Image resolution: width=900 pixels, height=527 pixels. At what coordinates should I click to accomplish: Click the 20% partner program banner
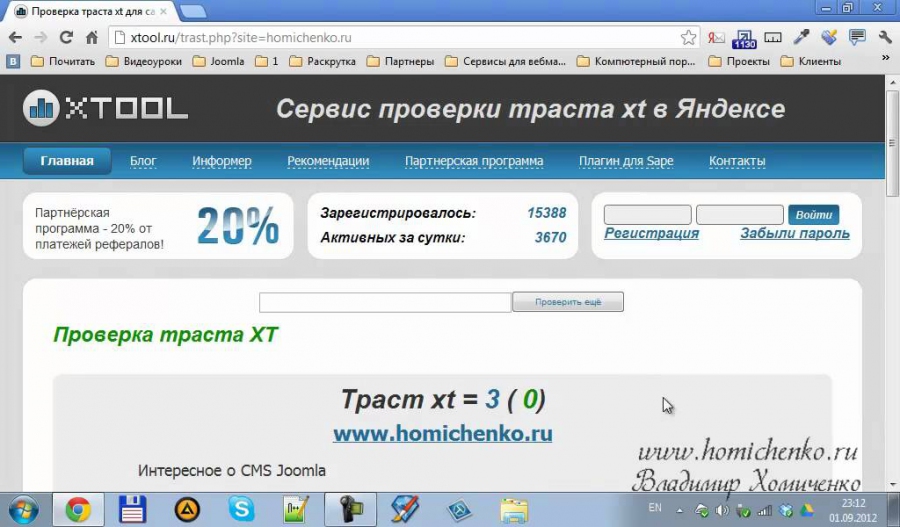coord(158,226)
